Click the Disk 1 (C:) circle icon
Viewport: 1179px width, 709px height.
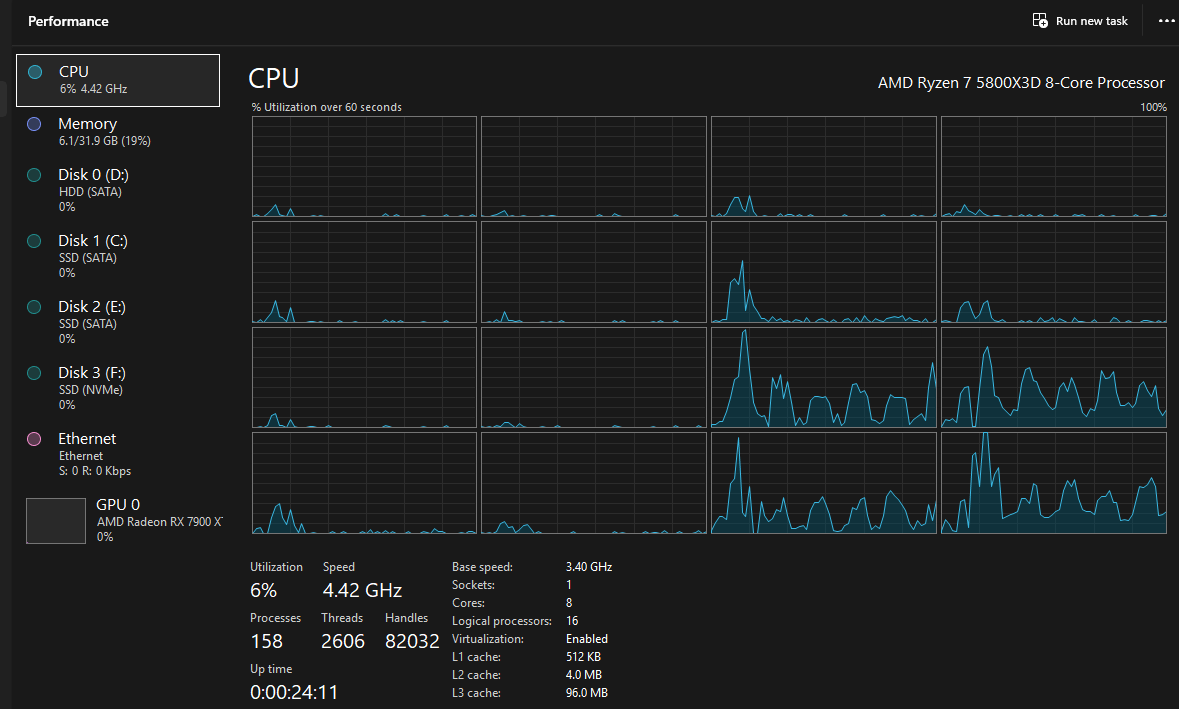[x=35, y=241]
